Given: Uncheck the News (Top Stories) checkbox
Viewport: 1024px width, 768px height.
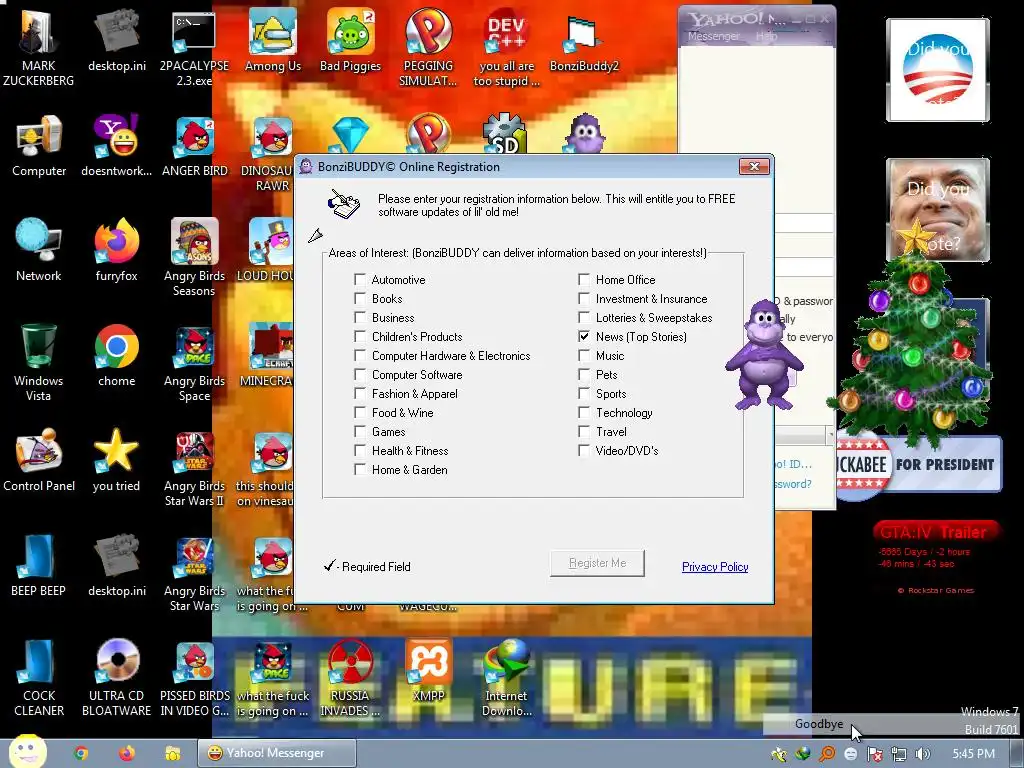Looking at the screenshot, I should (584, 336).
